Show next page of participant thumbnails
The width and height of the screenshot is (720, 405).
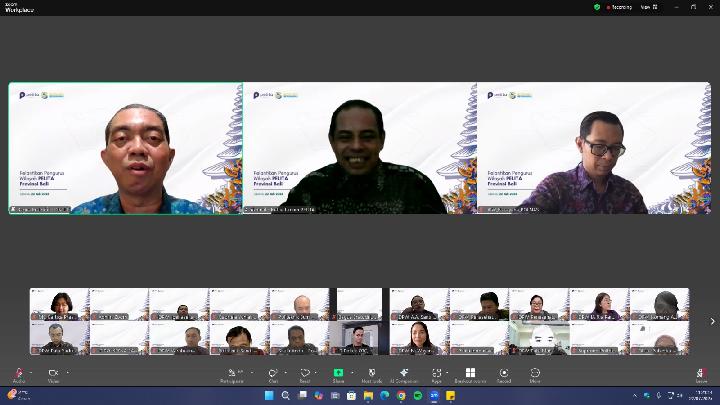(x=712, y=321)
